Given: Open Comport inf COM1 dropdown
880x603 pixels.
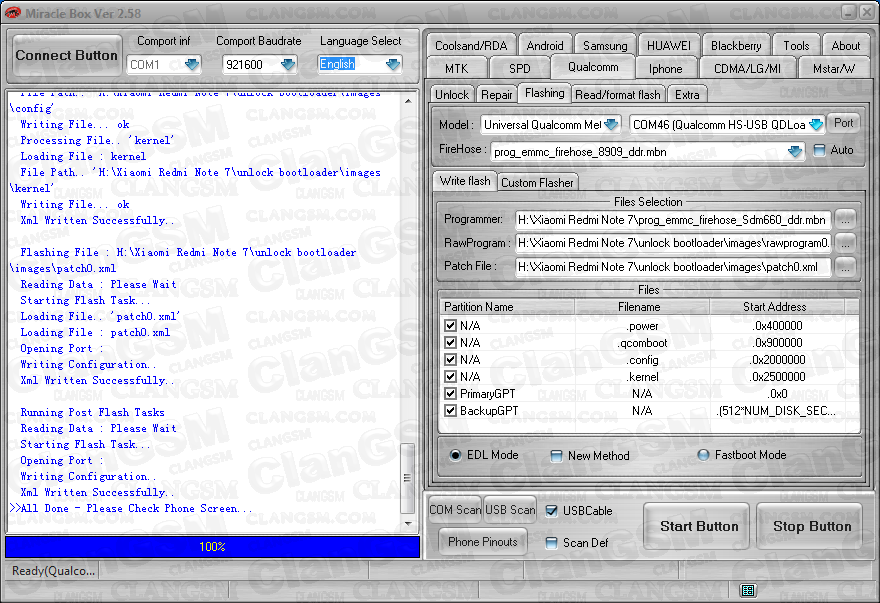Looking at the screenshot, I should tap(192, 65).
